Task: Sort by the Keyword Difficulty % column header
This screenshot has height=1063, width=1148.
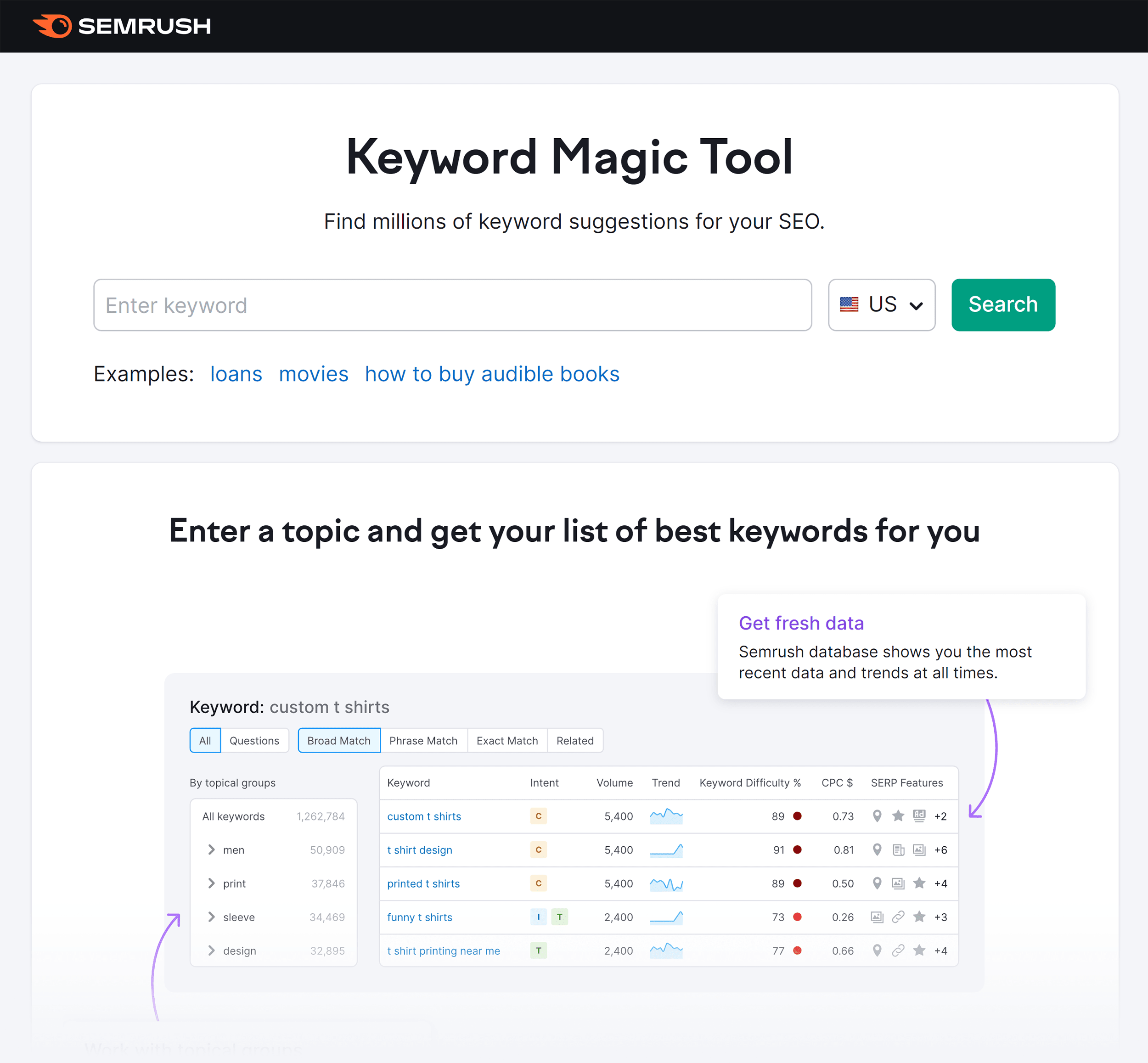Action: [750, 782]
